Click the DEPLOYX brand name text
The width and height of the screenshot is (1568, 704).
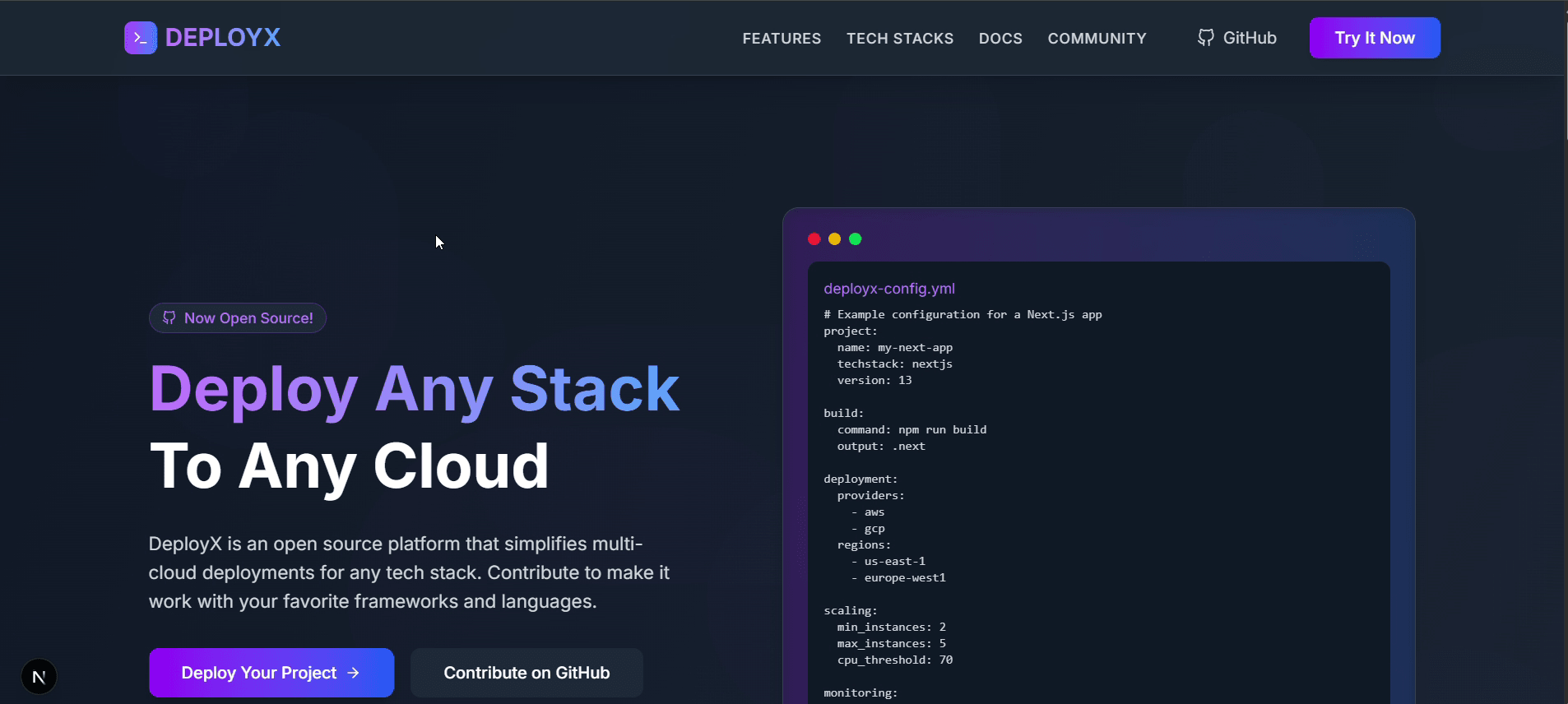tap(223, 38)
